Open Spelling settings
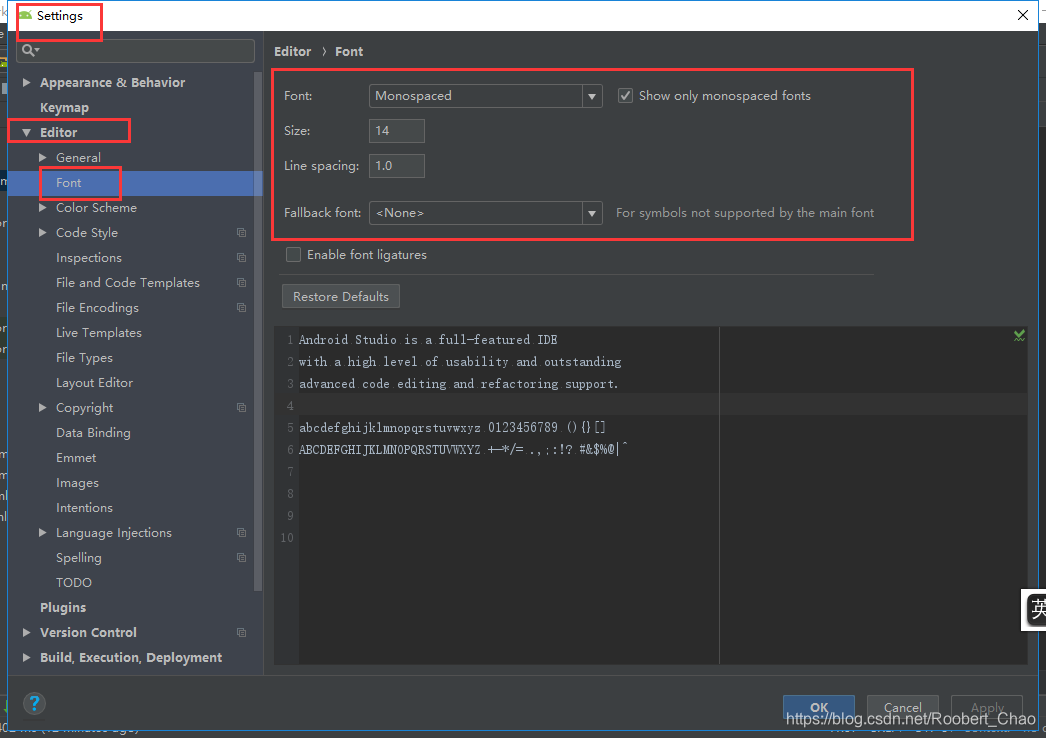The image size is (1046, 738). [79, 558]
